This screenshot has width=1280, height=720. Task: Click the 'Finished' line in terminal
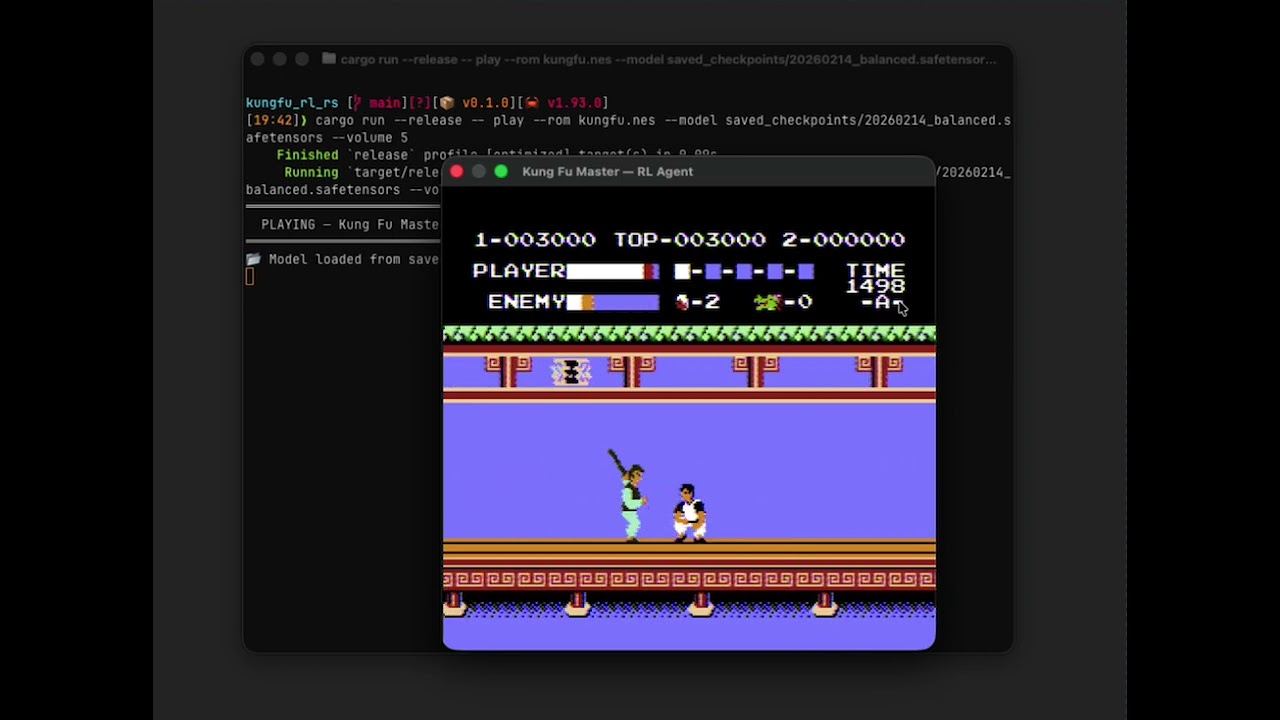497,155
